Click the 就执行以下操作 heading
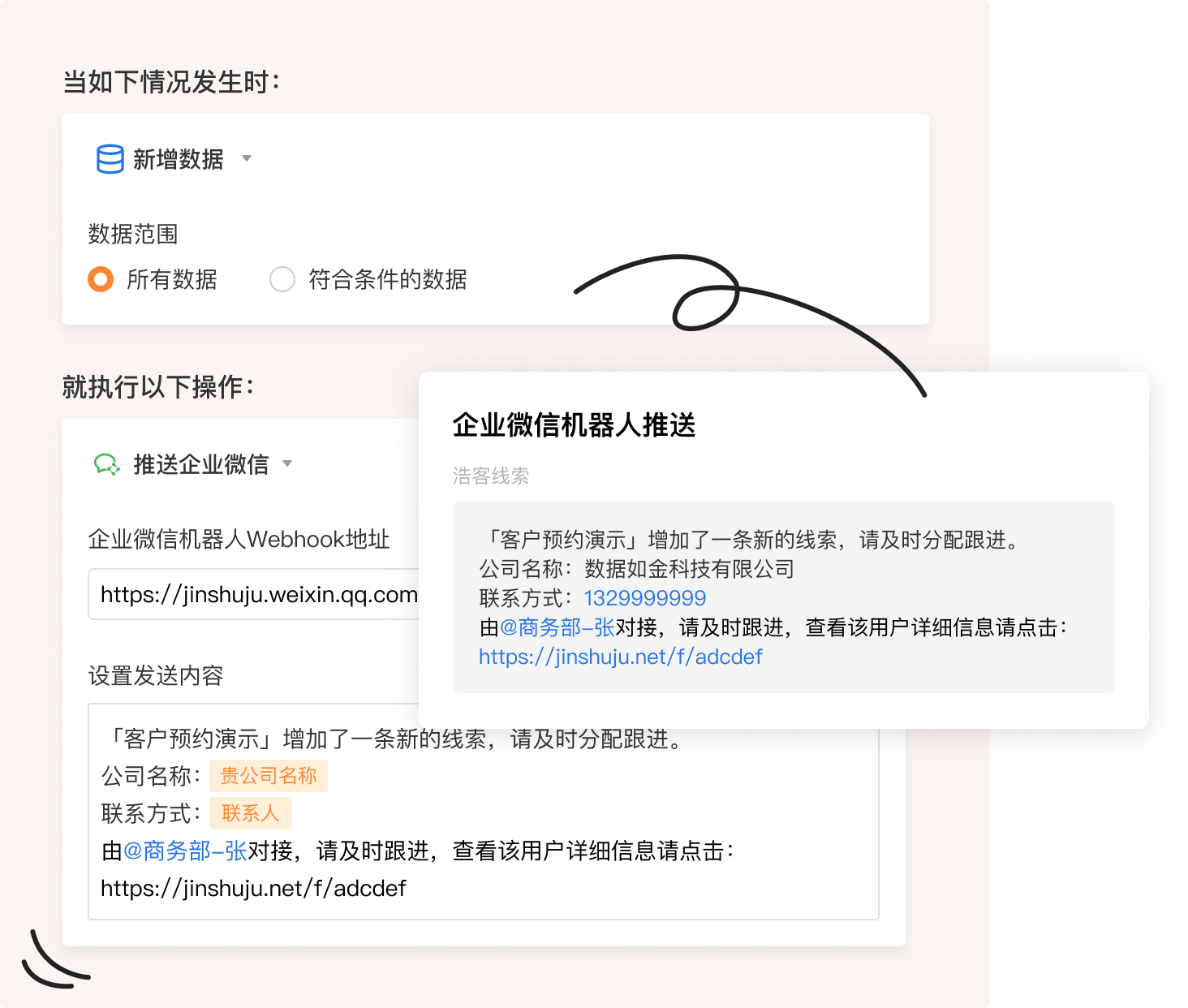This screenshot has height=1008, width=1188. (158, 387)
